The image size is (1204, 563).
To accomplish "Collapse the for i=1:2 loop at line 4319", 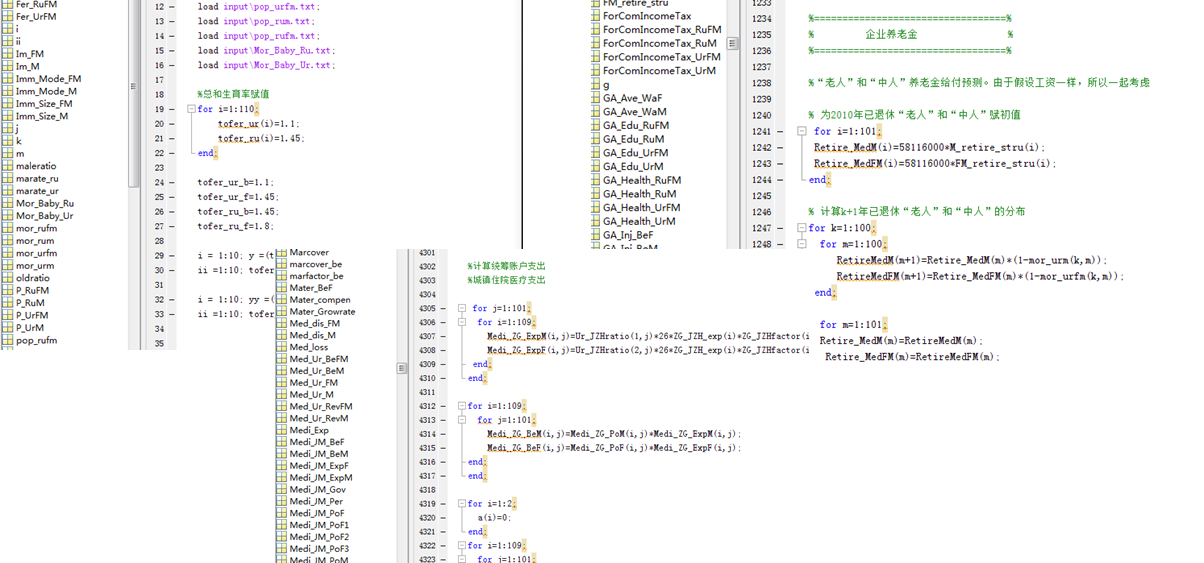I will point(462,504).
